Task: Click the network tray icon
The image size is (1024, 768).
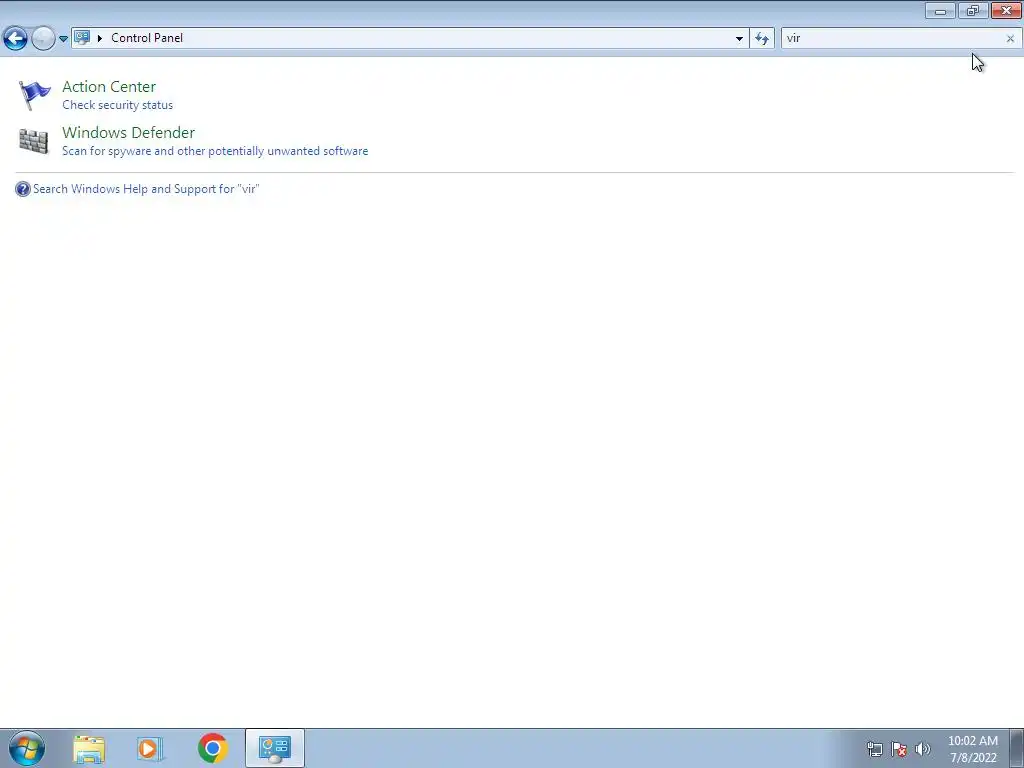Action: click(874, 749)
